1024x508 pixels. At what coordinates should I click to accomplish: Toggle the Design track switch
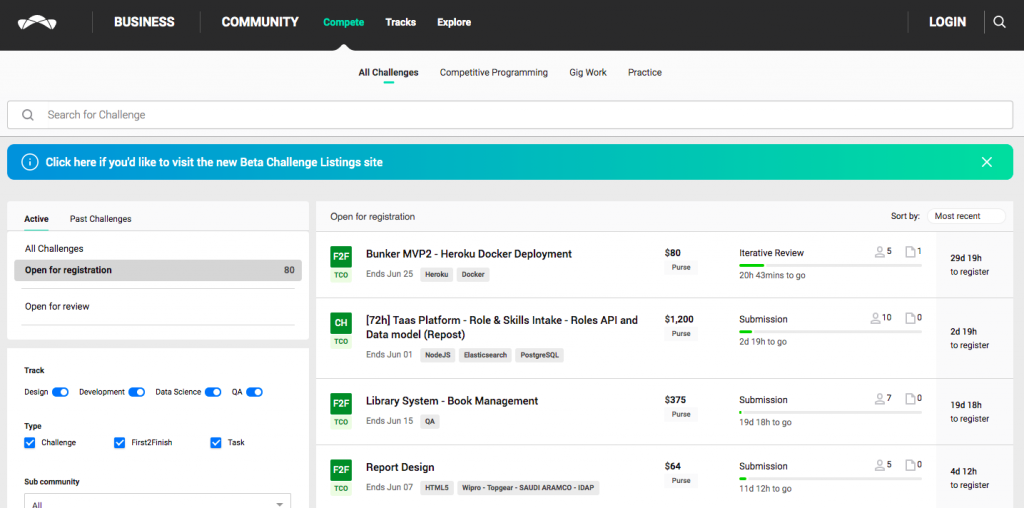[x=60, y=392]
